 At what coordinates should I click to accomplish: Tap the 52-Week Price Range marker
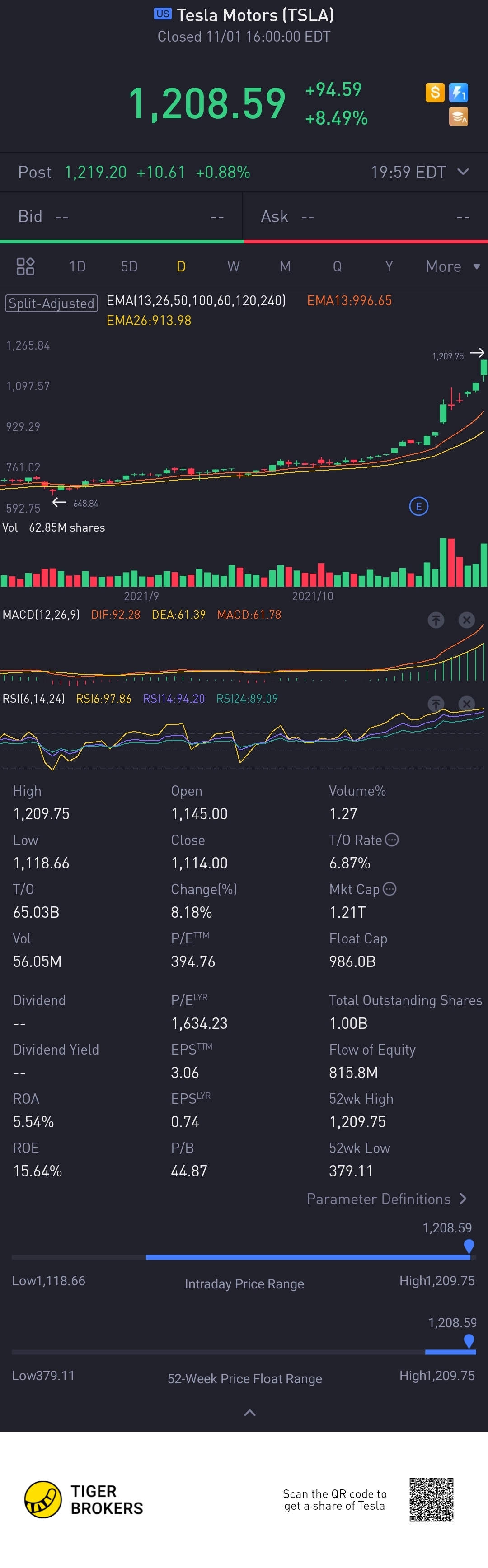point(469,1341)
